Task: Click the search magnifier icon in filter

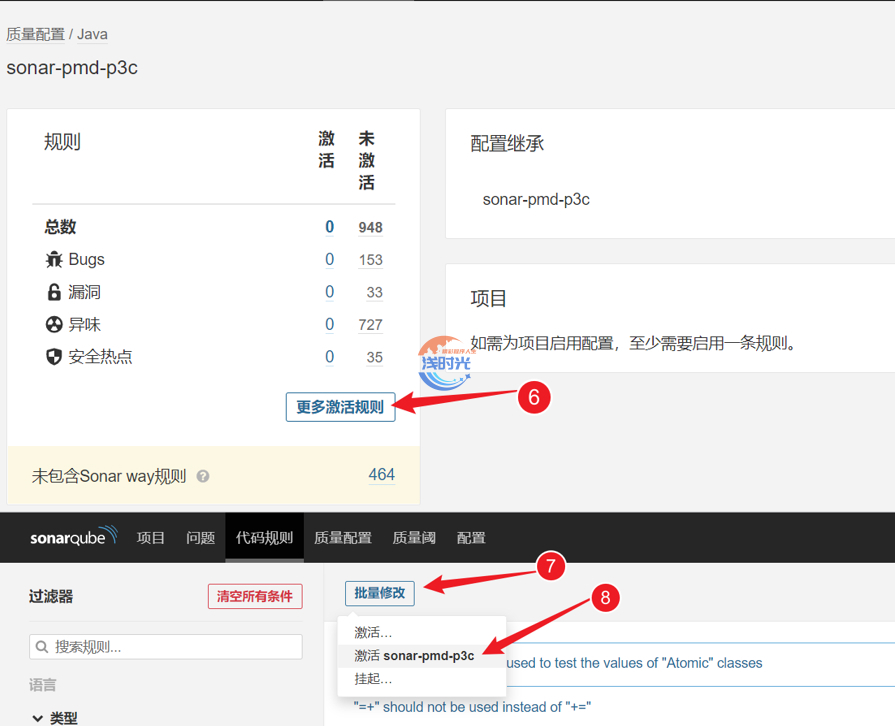Action: pos(42,647)
